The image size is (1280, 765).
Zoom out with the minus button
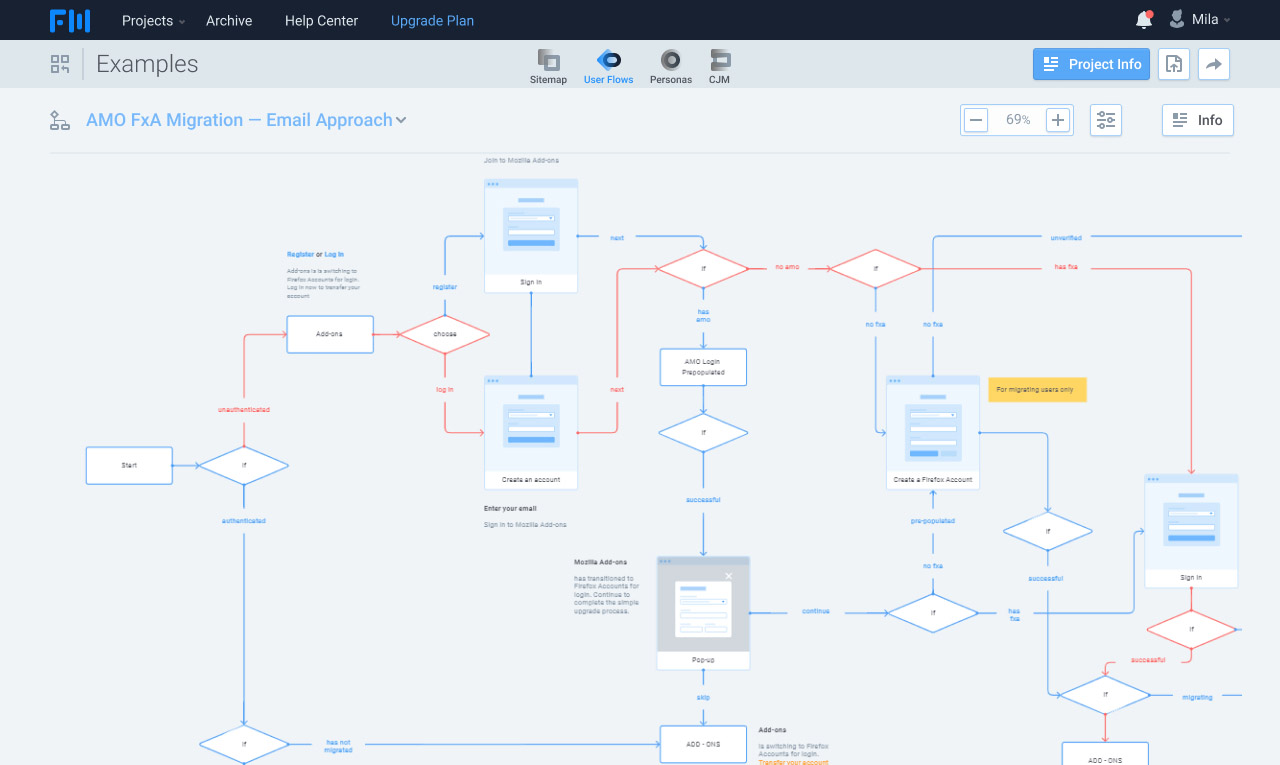pos(976,120)
